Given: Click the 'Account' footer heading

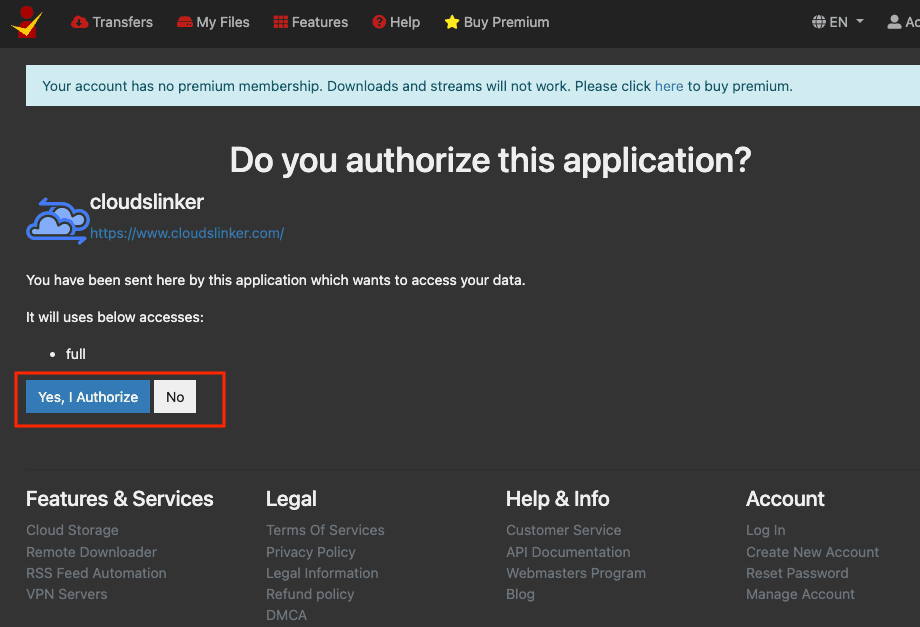Looking at the screenshot, I should [785, 499].
